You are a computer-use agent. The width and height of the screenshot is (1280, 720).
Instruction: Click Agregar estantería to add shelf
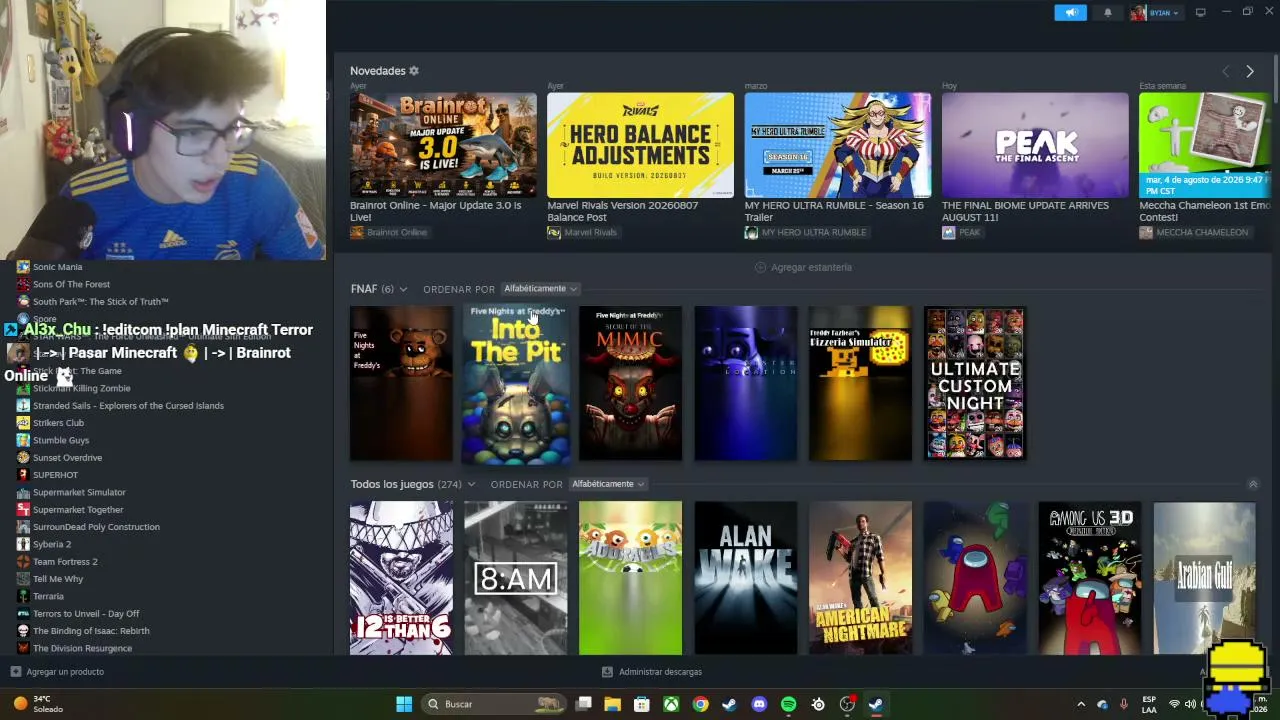click(804, 268)
